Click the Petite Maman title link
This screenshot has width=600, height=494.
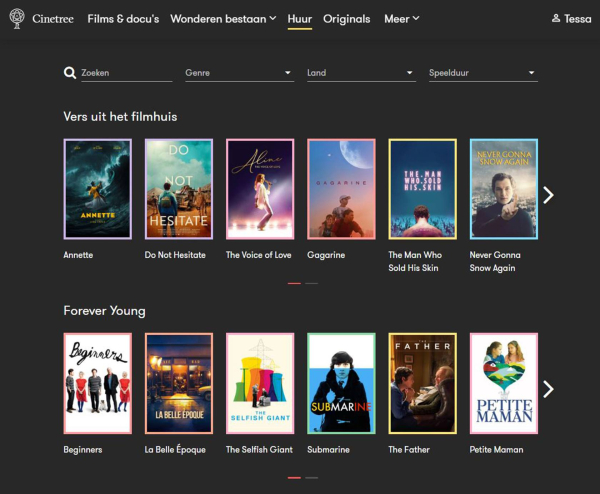[x=496, y=450]
